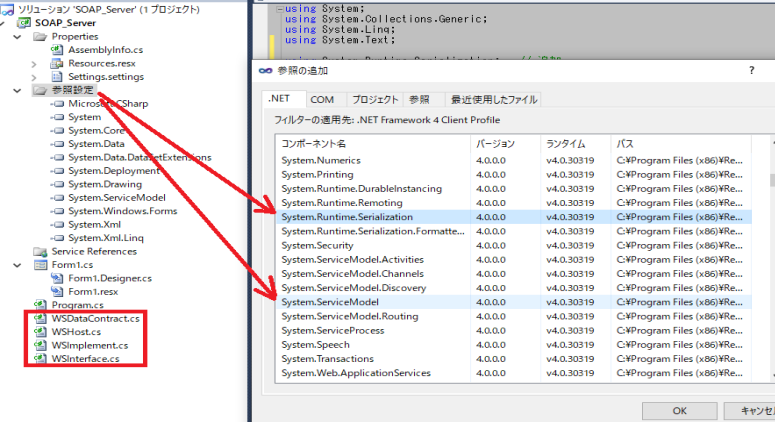
Task: Open the 最近使用したファイル tab
Action: (493, 100)
